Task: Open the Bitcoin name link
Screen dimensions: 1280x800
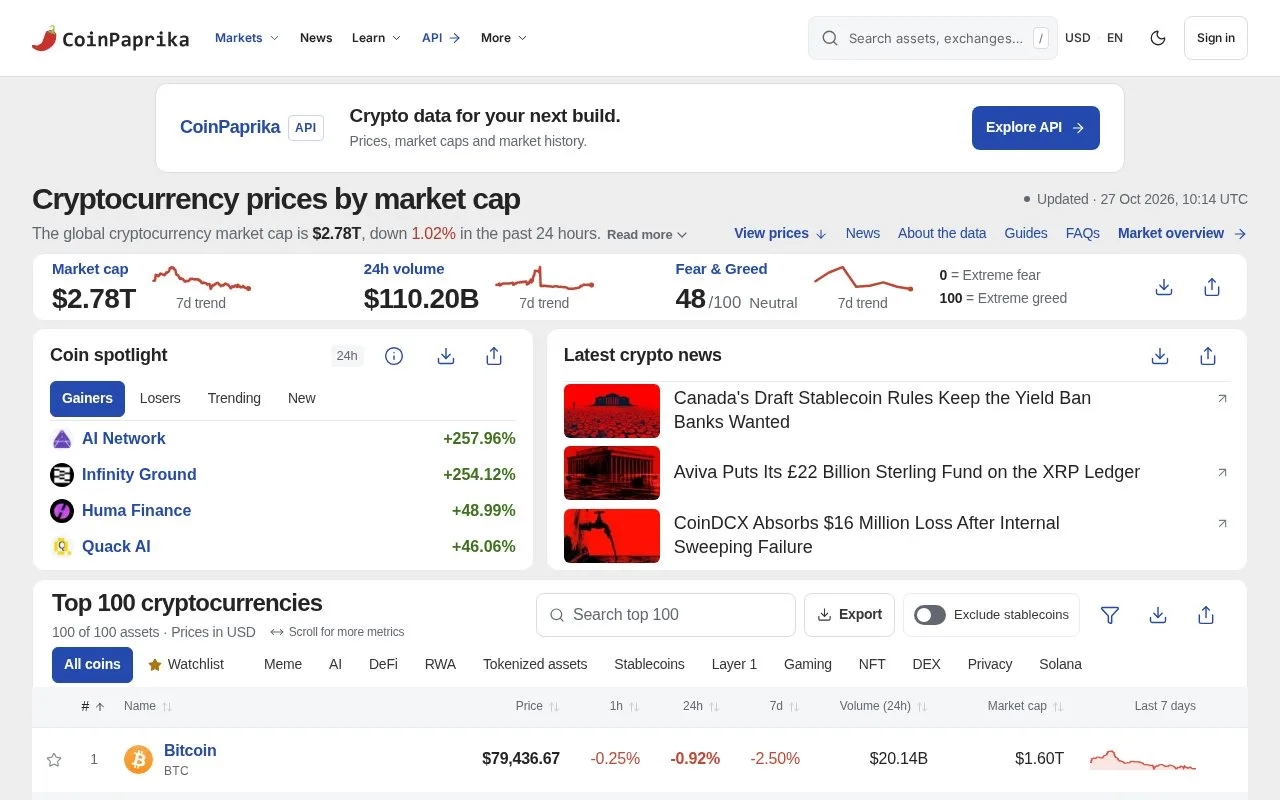Action: [x=190, y=751]
